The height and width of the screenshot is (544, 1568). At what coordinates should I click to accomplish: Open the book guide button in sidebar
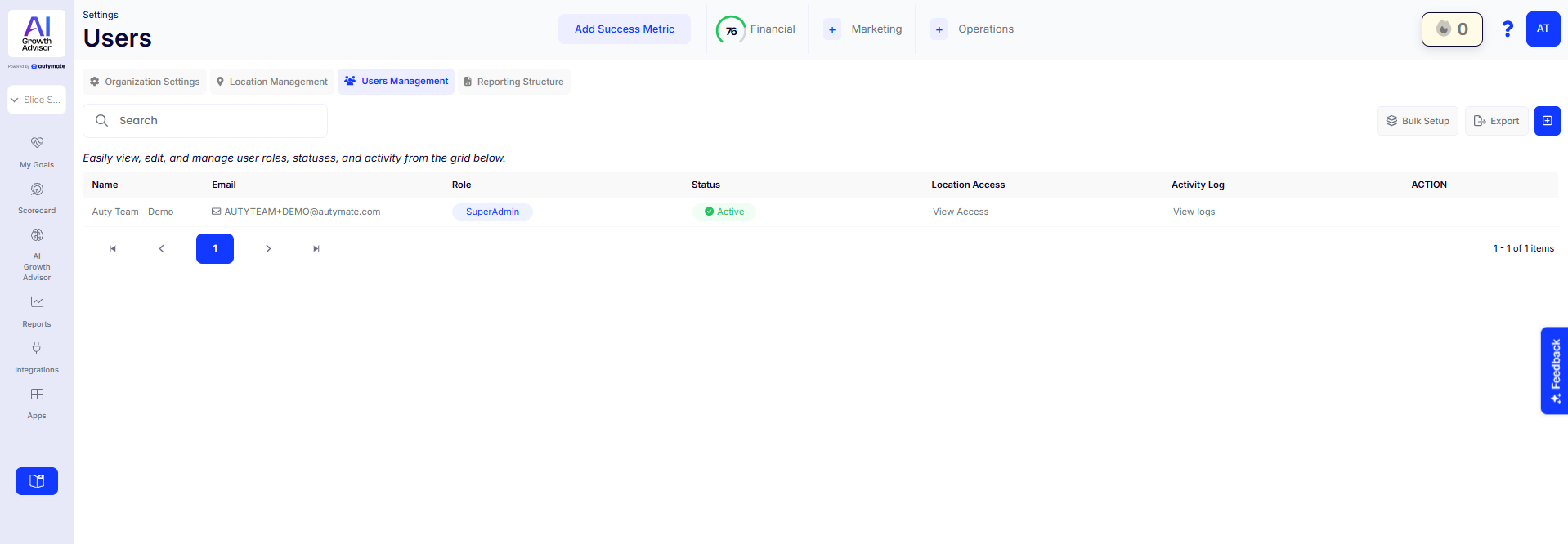point(37,481)
